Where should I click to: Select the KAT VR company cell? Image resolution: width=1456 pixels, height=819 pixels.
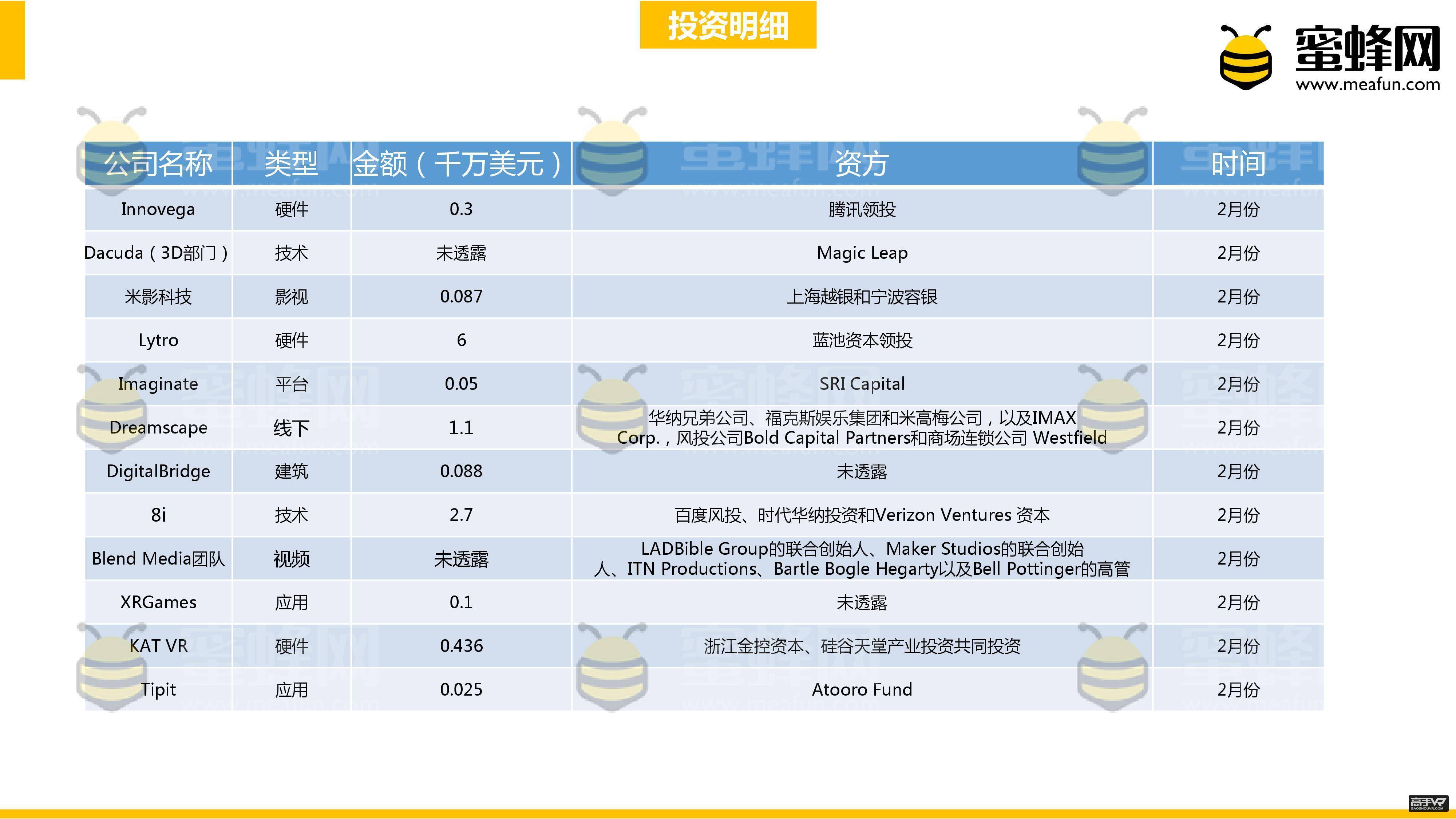(158, 645)
